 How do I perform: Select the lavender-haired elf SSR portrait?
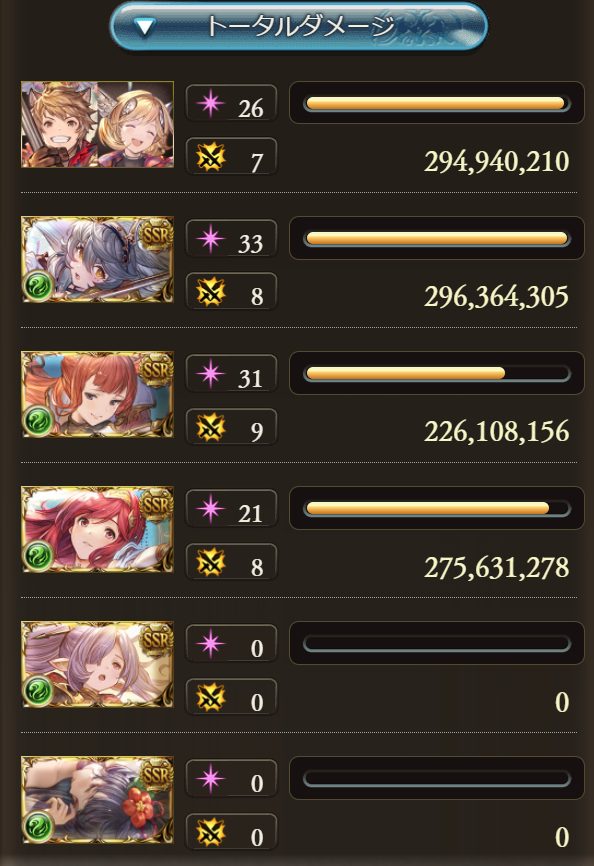tap(97, 664)
